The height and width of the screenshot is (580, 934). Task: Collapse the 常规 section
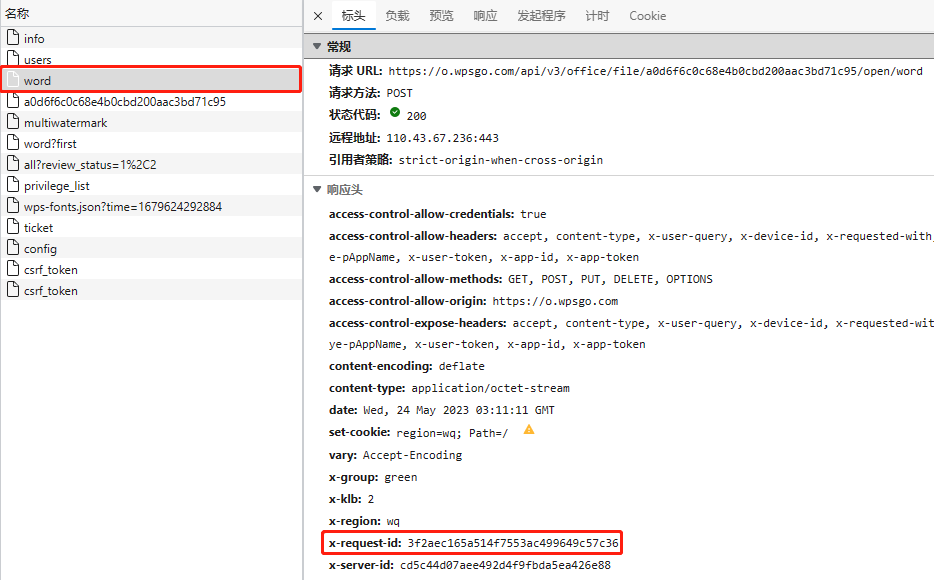click(x=317, y=47)
